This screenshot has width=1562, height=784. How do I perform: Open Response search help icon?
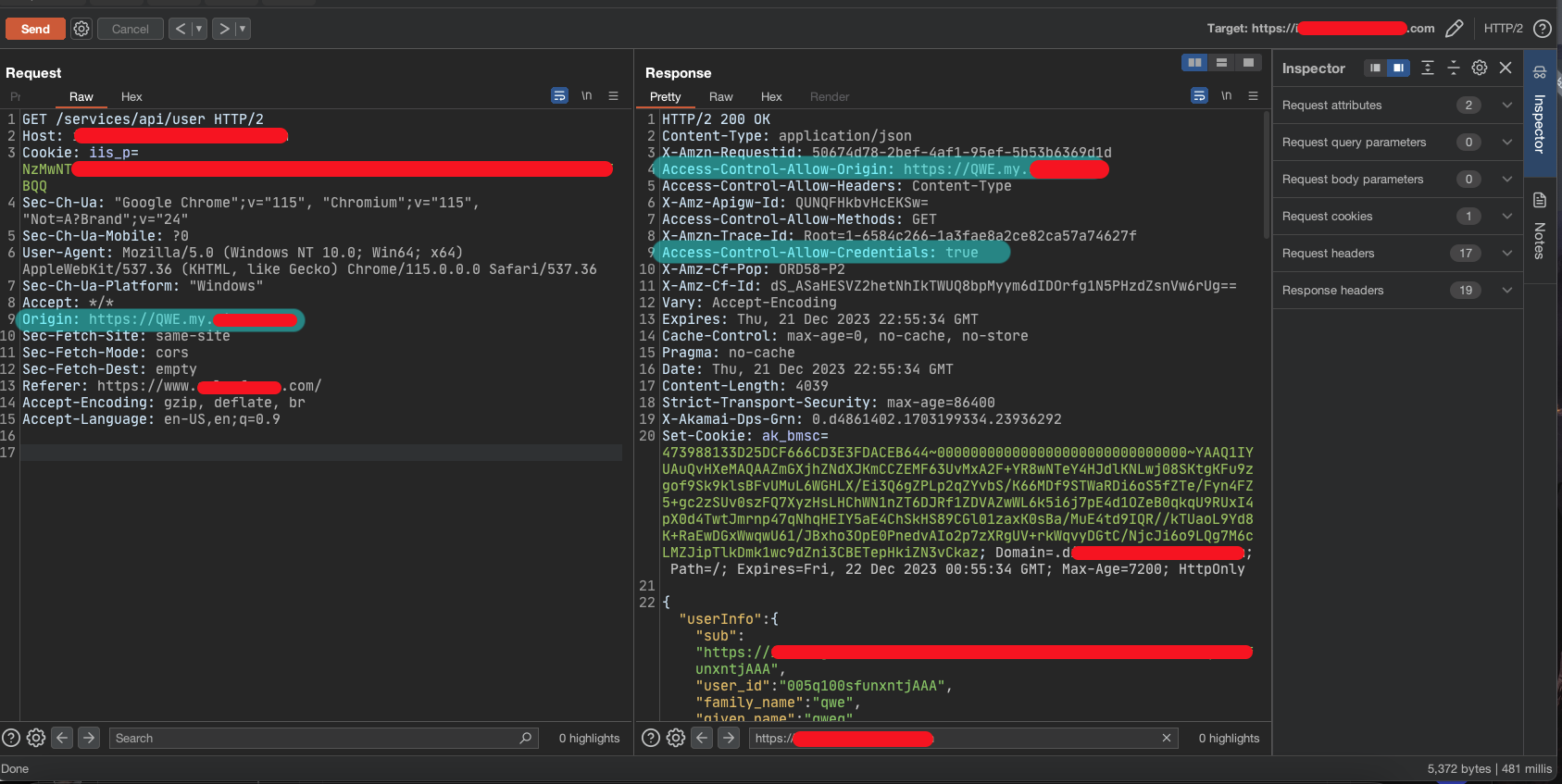pyautogui.click(x=651, y=738)
